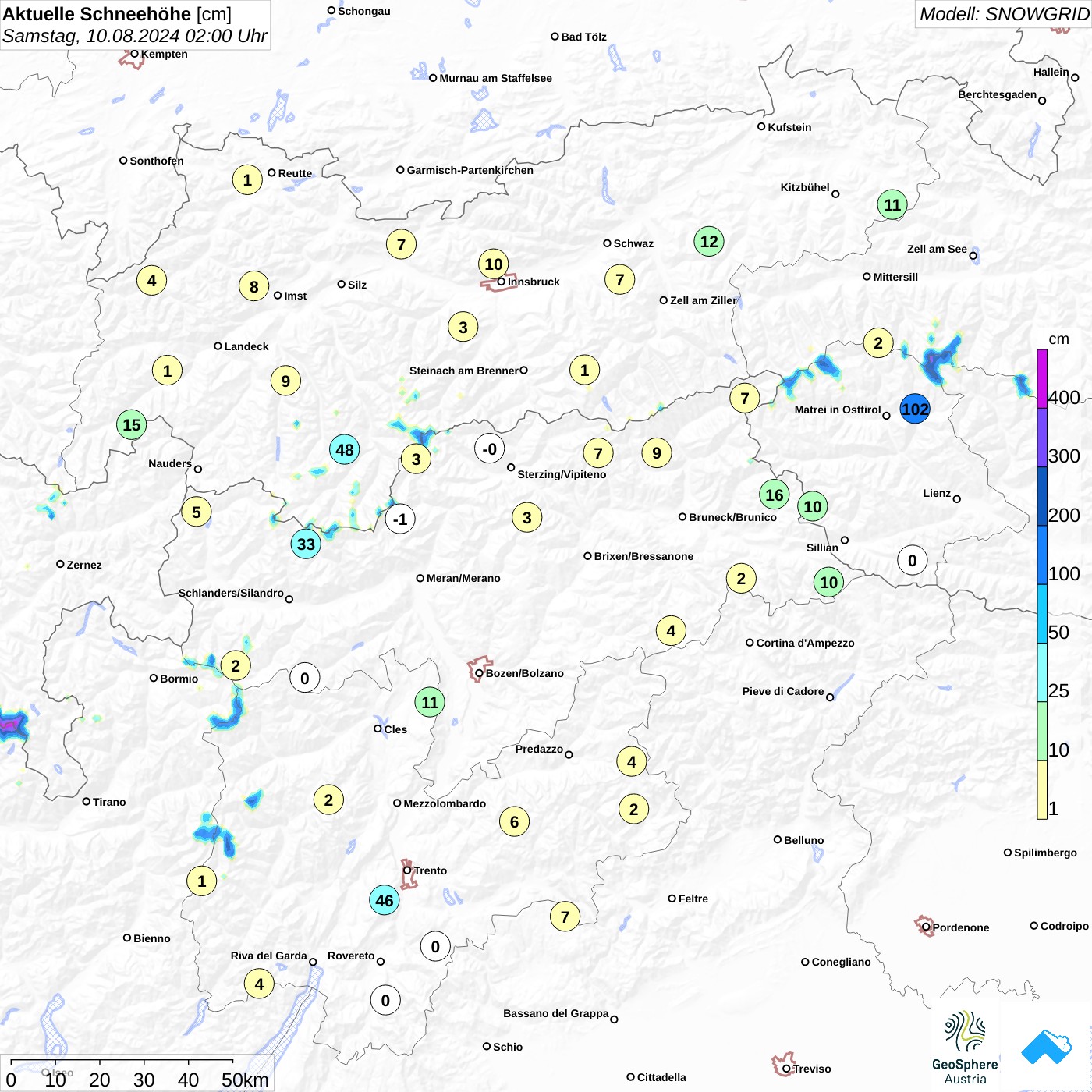The height and width of the screenshot is (1092, 1092).
Task: Select the 46 marker near Trento
Action: (385, 900)
